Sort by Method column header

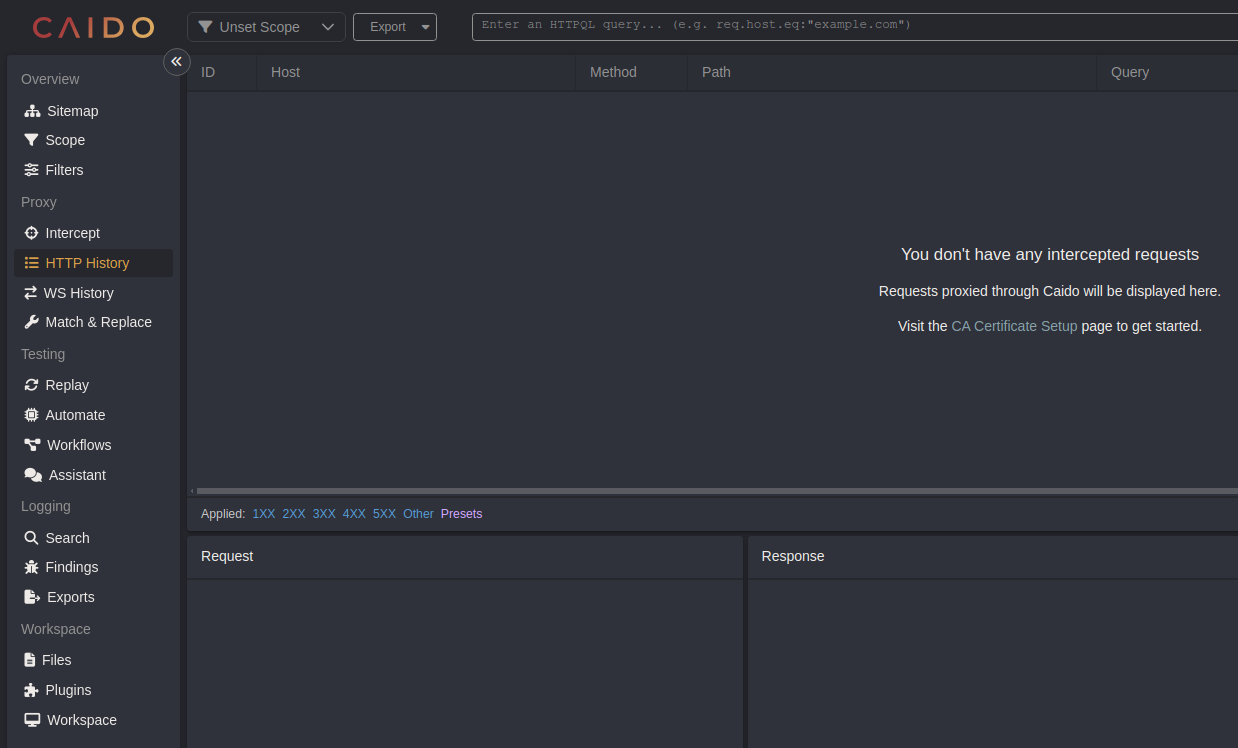point(632,72)
